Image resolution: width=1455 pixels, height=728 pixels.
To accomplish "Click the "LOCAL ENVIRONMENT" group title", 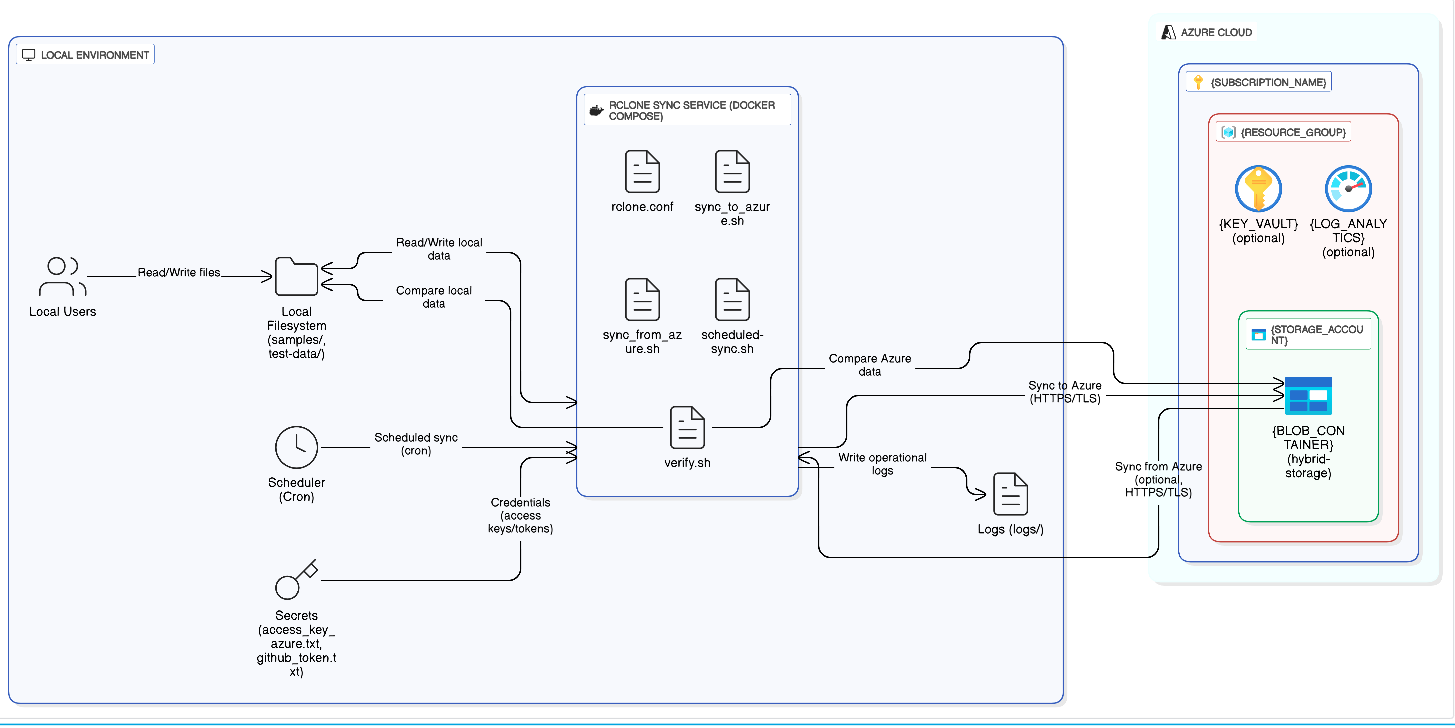I will [x=95, y=55].
